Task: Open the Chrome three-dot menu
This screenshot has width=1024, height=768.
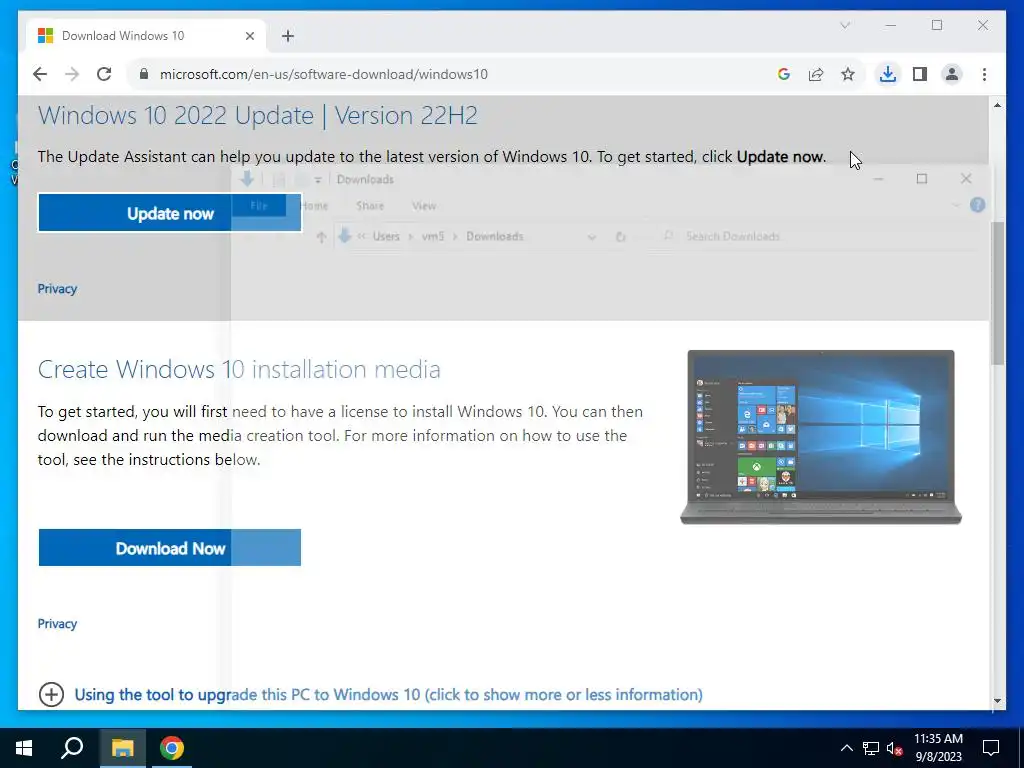Action: (984, 74)
